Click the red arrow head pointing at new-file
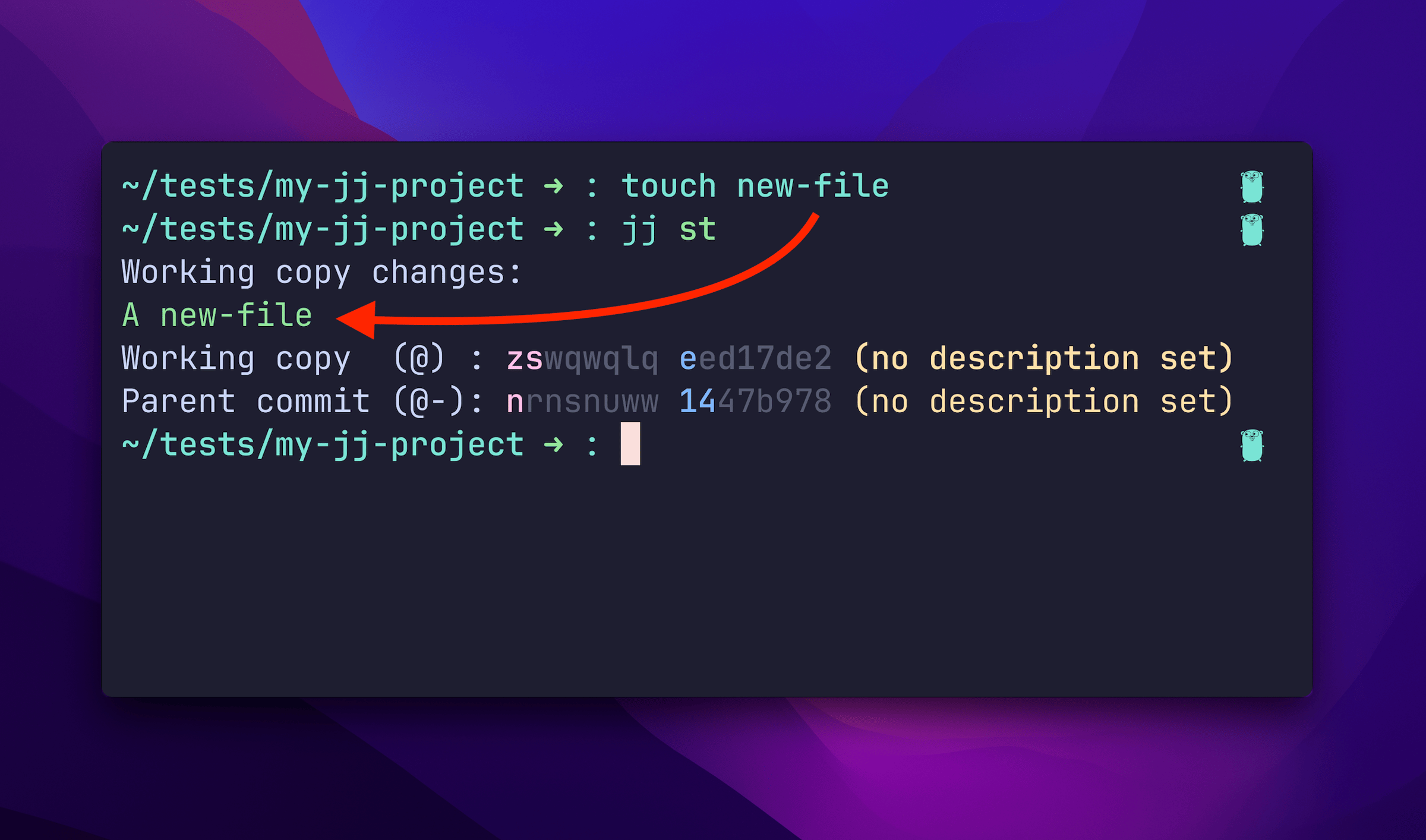The height and width of the screenshot is (840, 1426). (356, 320)
